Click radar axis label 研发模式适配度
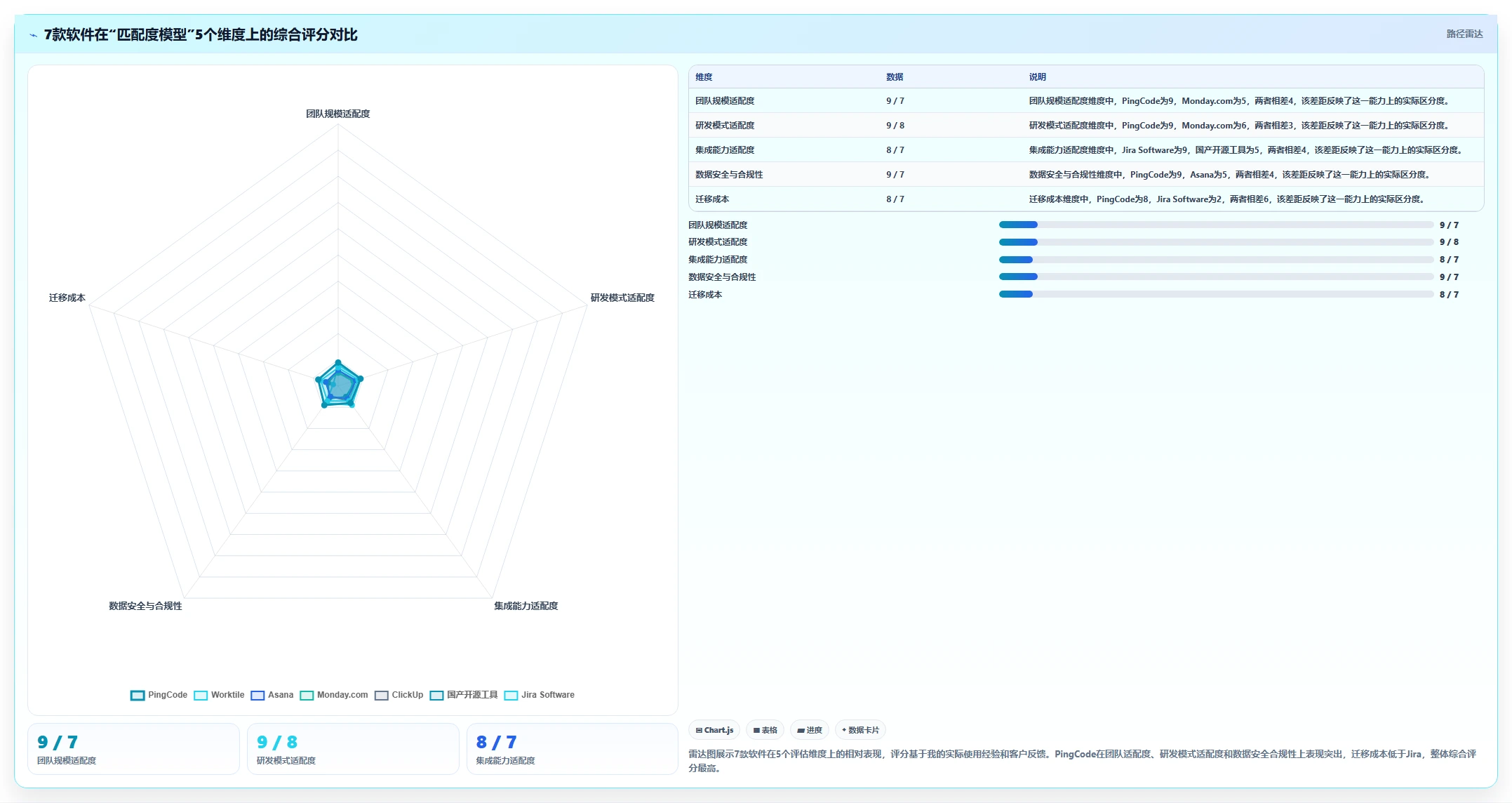The image size is (1512, 803). click(x=622, y=298)
